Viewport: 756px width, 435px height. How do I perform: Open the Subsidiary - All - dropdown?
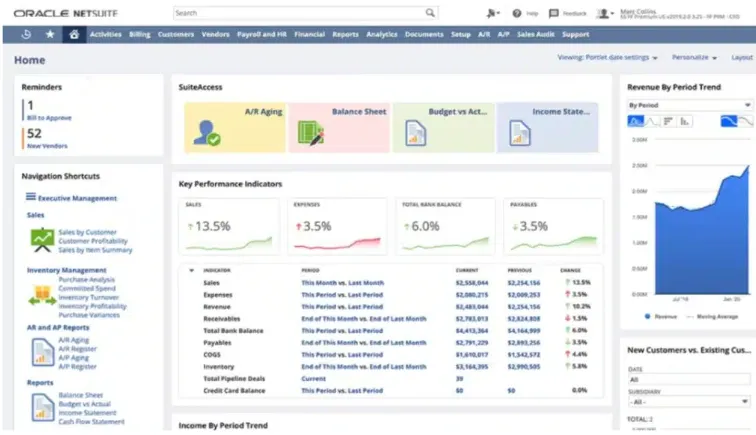[689, 402]
